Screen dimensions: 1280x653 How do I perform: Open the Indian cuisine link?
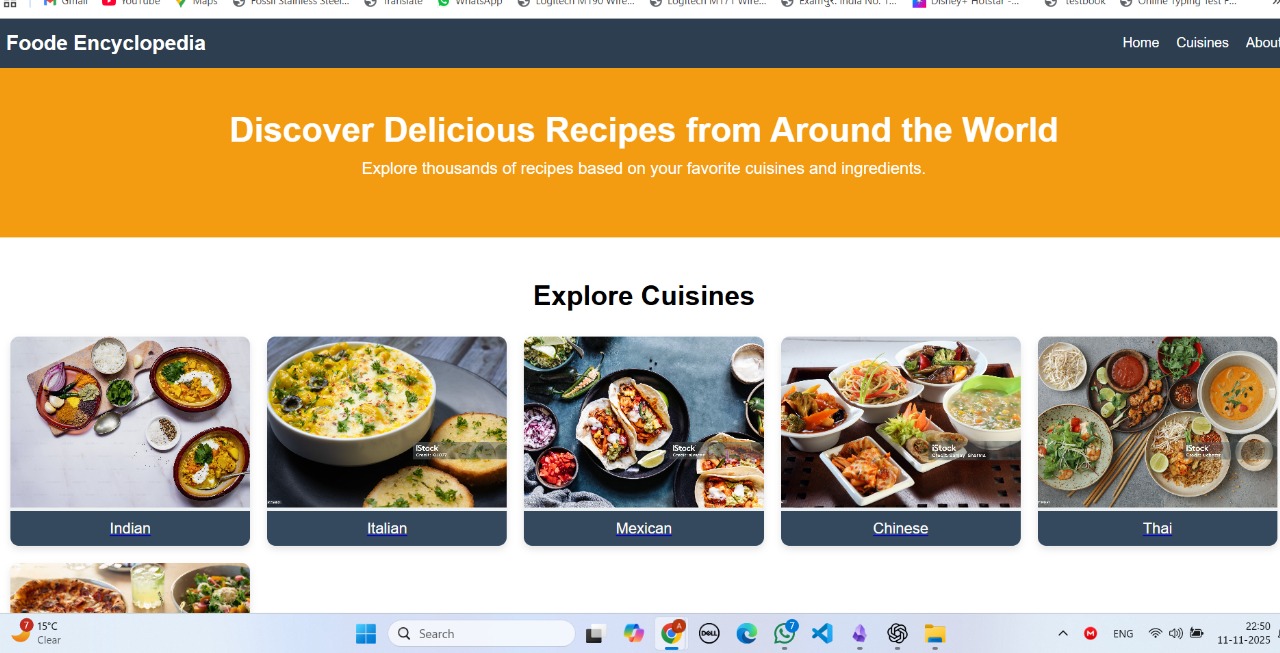pyautogui.click(x=130, y=528)
